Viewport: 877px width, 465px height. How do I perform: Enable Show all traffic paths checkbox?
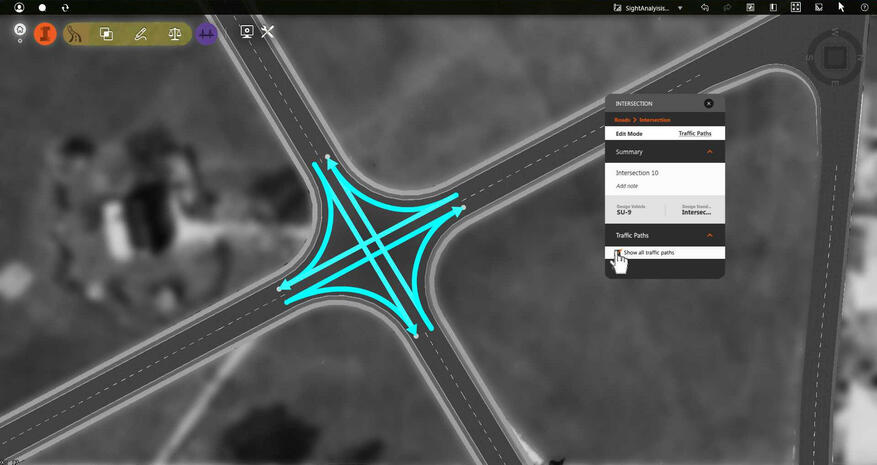(617, 253)
